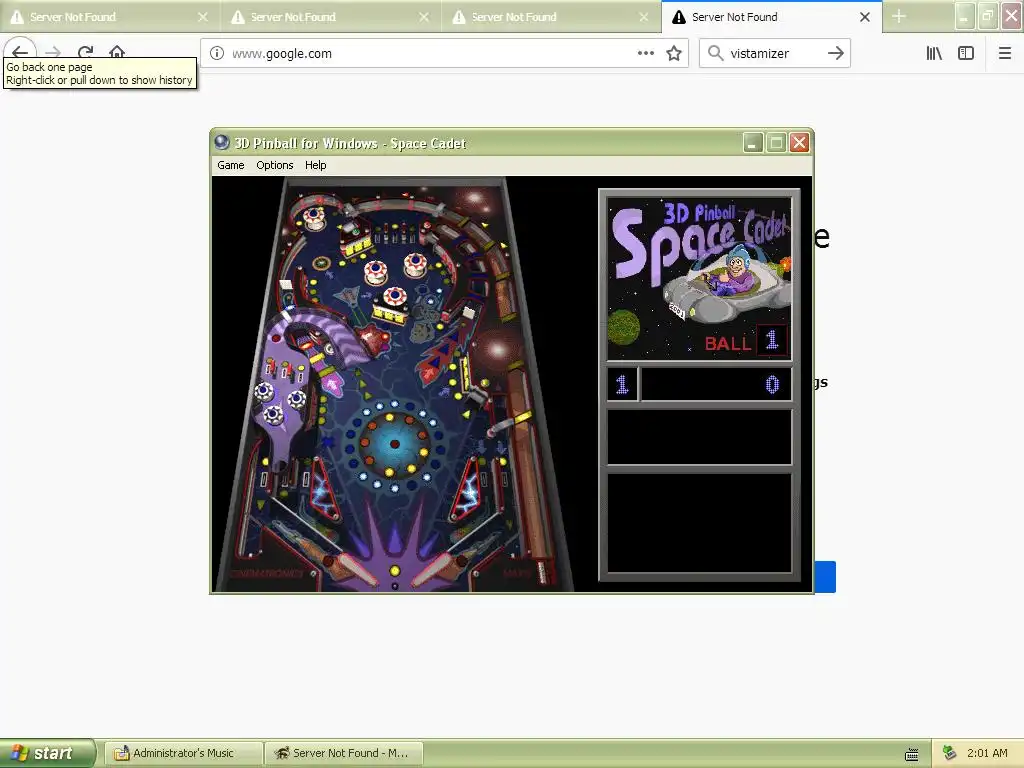Open the Options menu in 3D Pinball
Image resolution: width=1024 pixels, height=768 pixels.
pyautogui.click(x=274, y=165)
